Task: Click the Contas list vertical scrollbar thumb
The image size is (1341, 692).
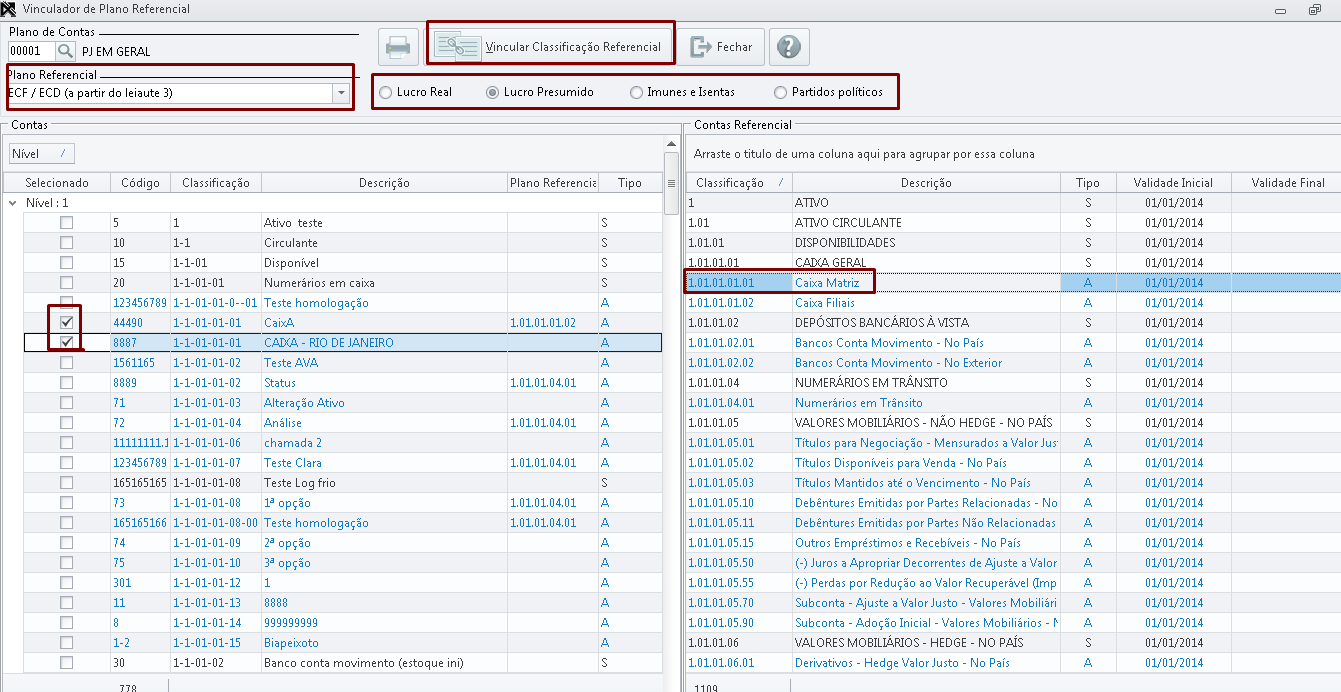Action: point(671,183)
